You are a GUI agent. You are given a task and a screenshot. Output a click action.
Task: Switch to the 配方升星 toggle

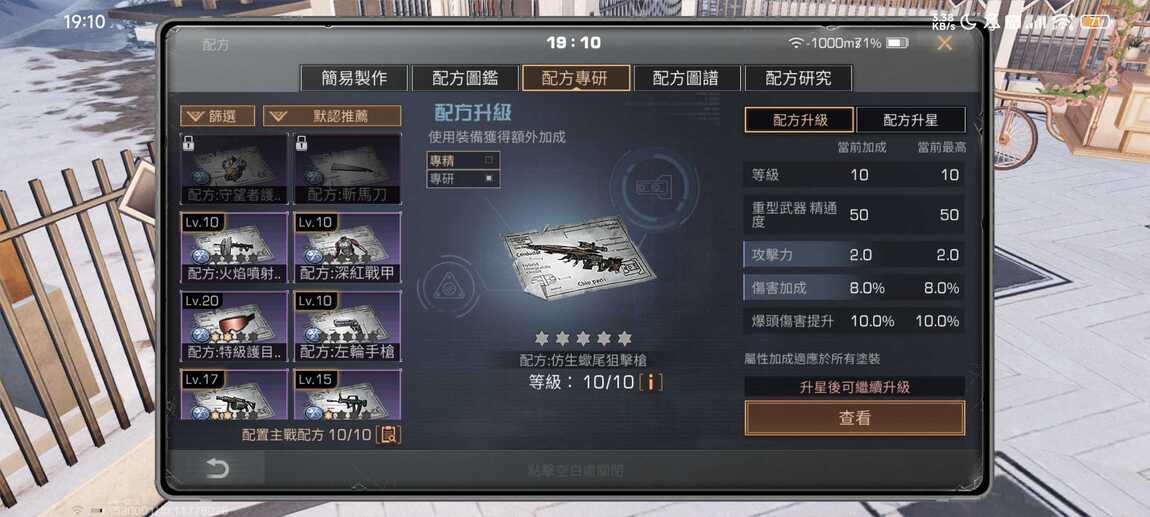[910, 120]
